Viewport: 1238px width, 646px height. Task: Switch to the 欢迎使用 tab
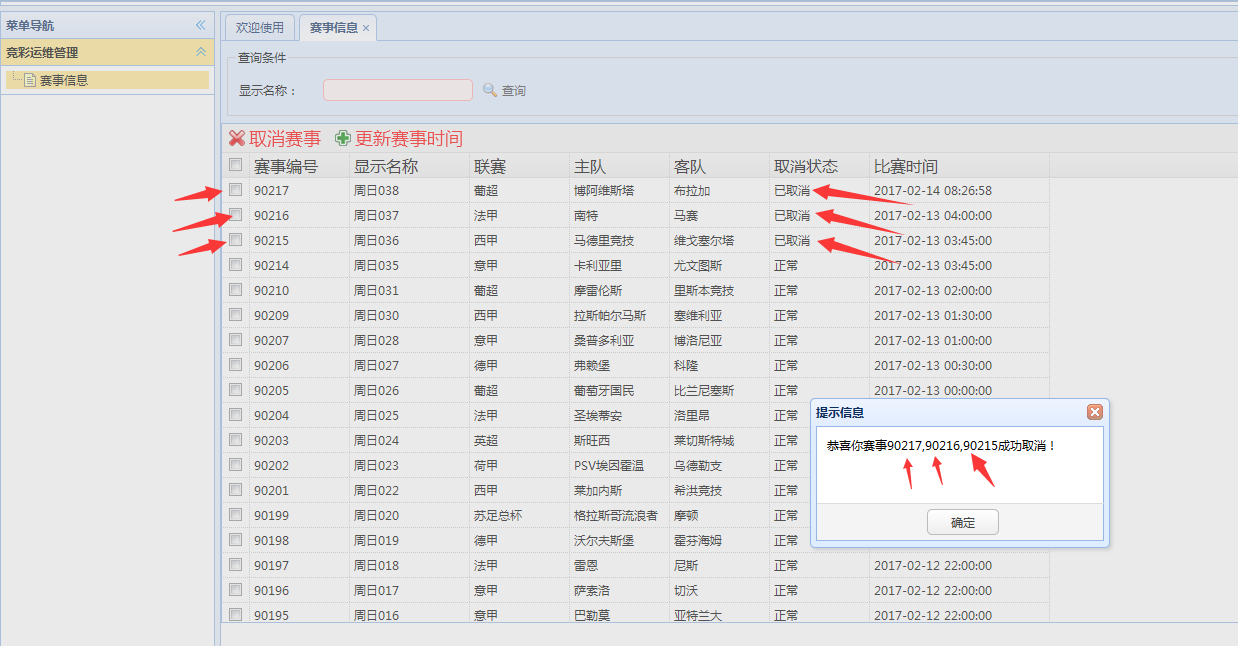[x=259, y=29]
